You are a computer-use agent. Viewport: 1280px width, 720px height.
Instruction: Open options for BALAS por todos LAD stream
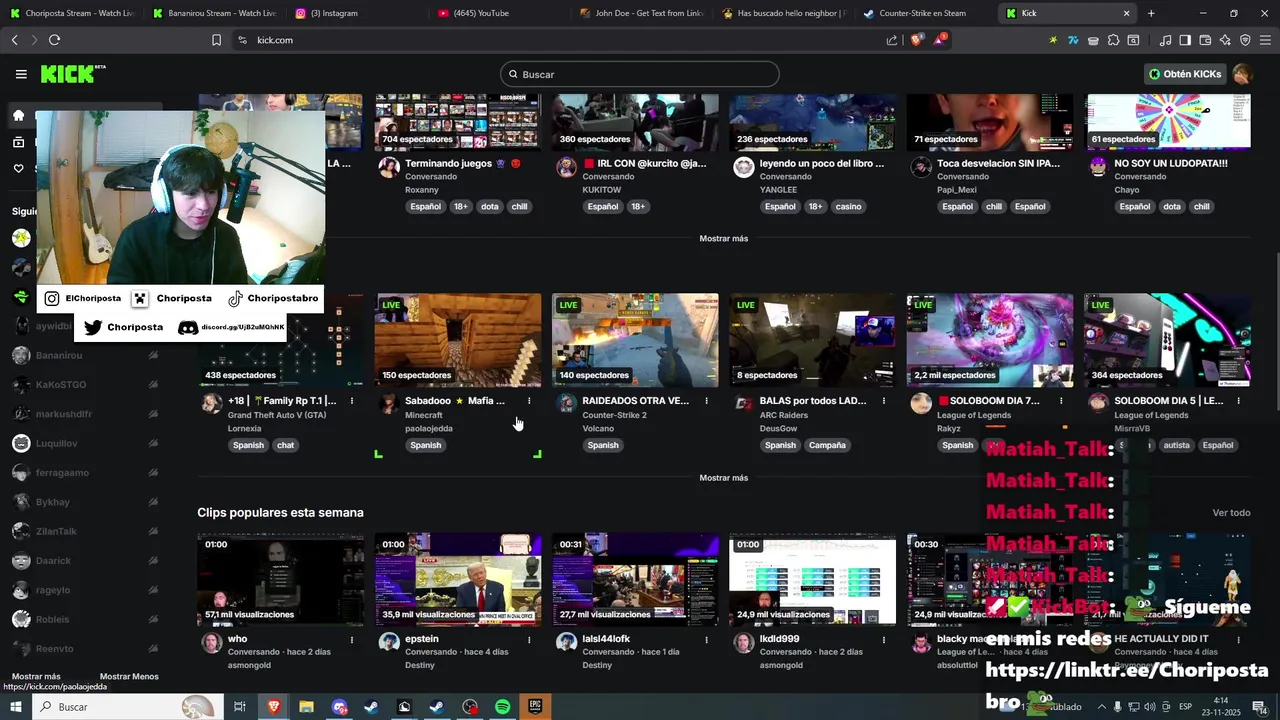(x=884, y=401)
